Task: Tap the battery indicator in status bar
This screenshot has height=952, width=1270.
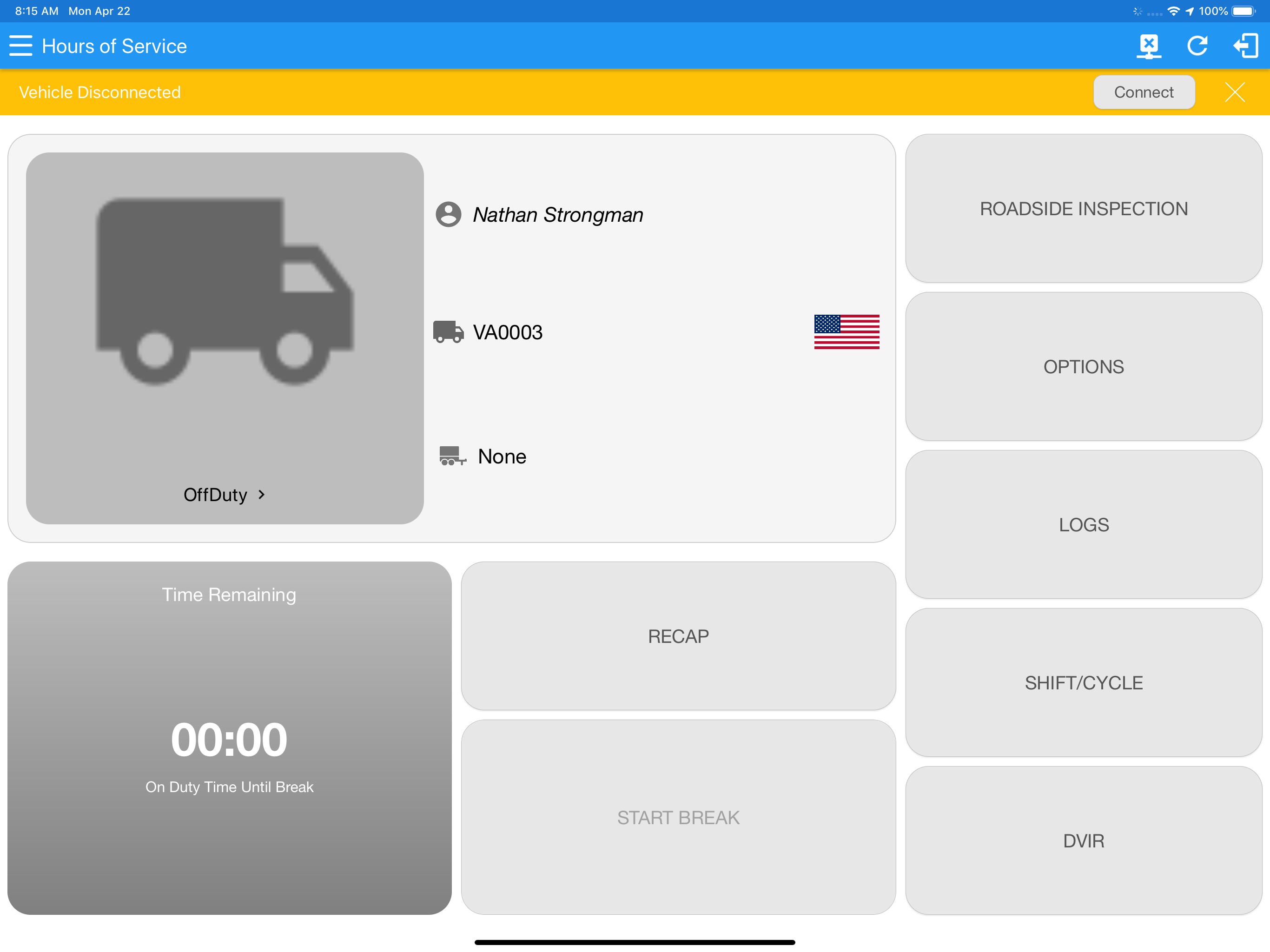Action: pyautogui.click(x=1244, y=11)
